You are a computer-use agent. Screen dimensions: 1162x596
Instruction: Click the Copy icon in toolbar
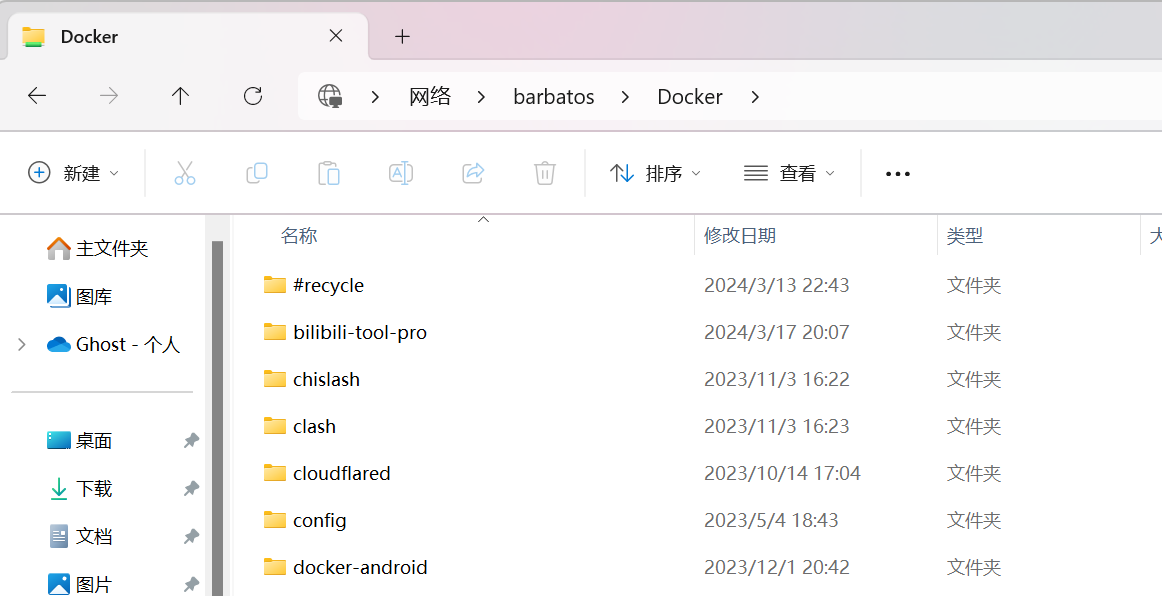point(256,173)
